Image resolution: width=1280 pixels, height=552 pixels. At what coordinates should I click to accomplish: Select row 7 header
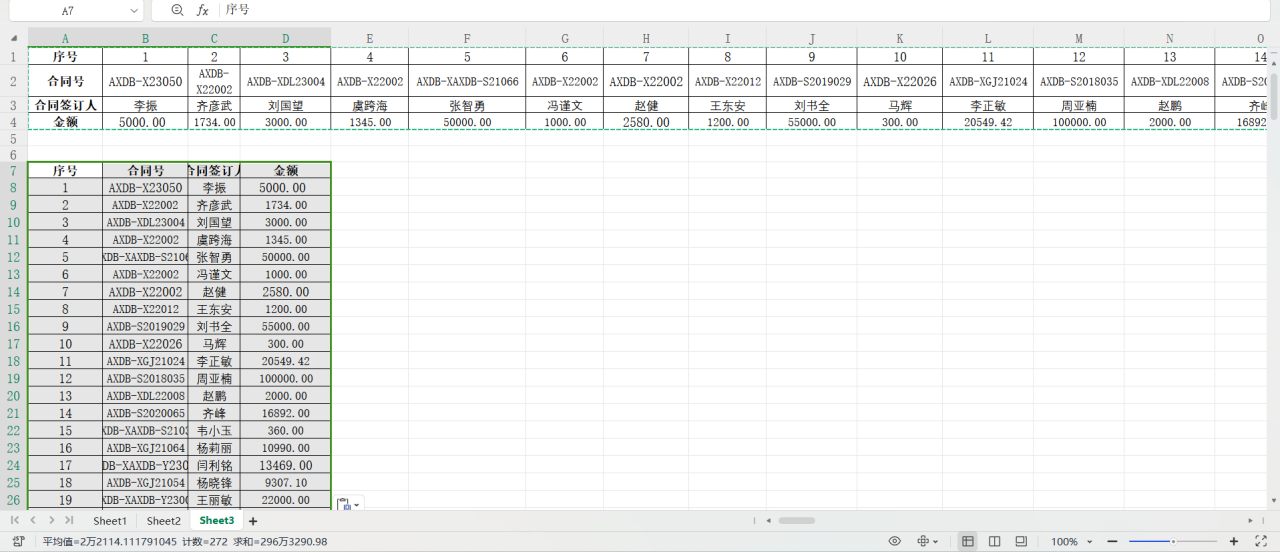(13, 171)
